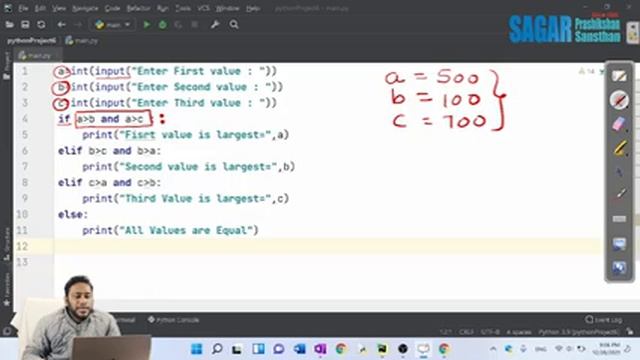Open the Python Console tool window
The height and width of the screenshot is (360, 640).
(173, 320)
